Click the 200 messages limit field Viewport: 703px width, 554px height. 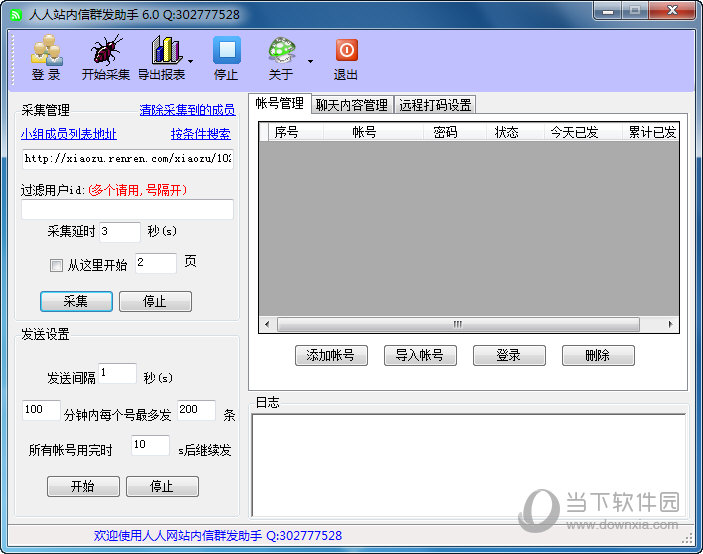coord(196,410)
